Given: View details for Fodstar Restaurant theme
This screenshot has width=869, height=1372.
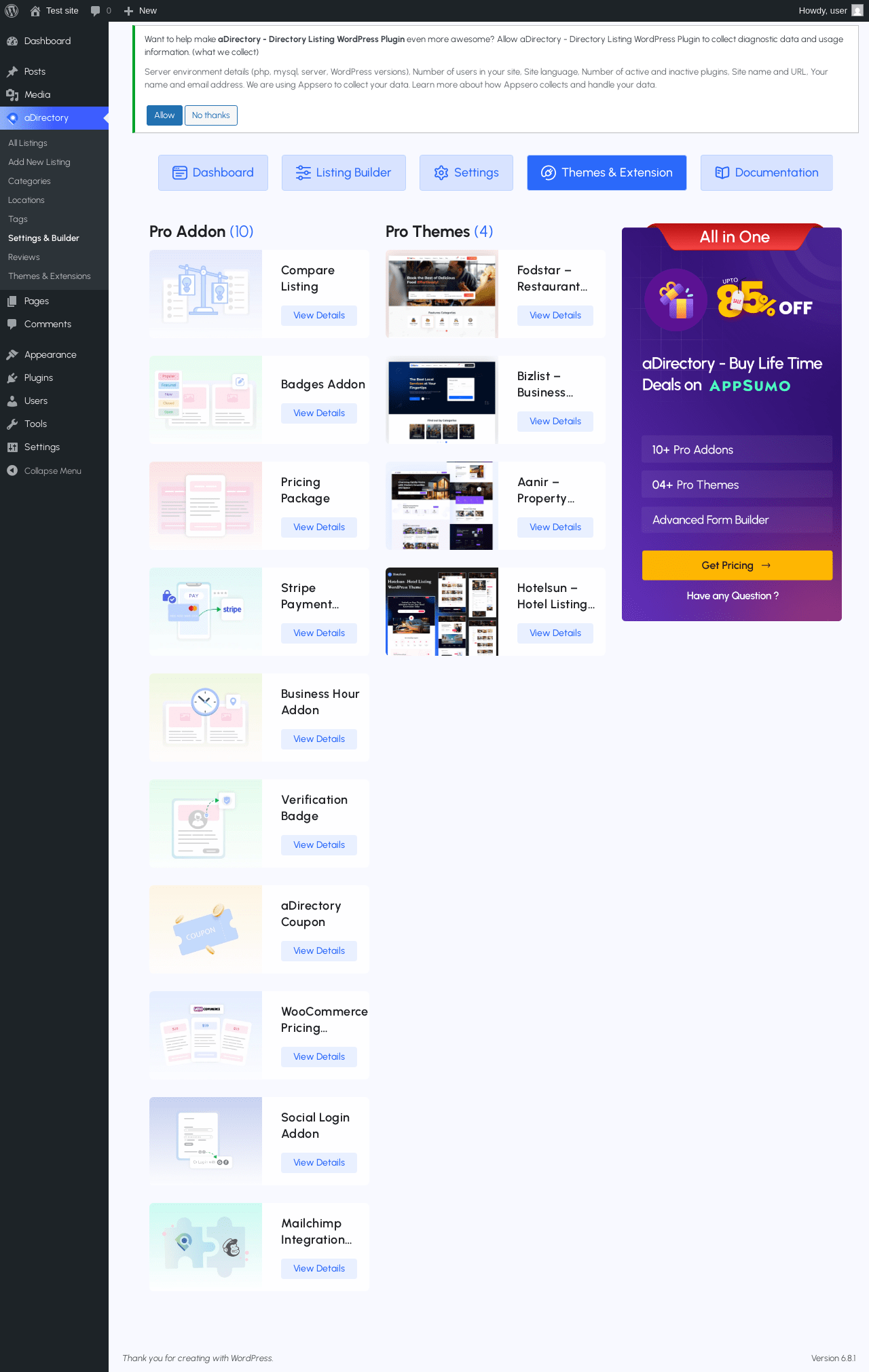Looking at the screenshot, I should 555,316.
